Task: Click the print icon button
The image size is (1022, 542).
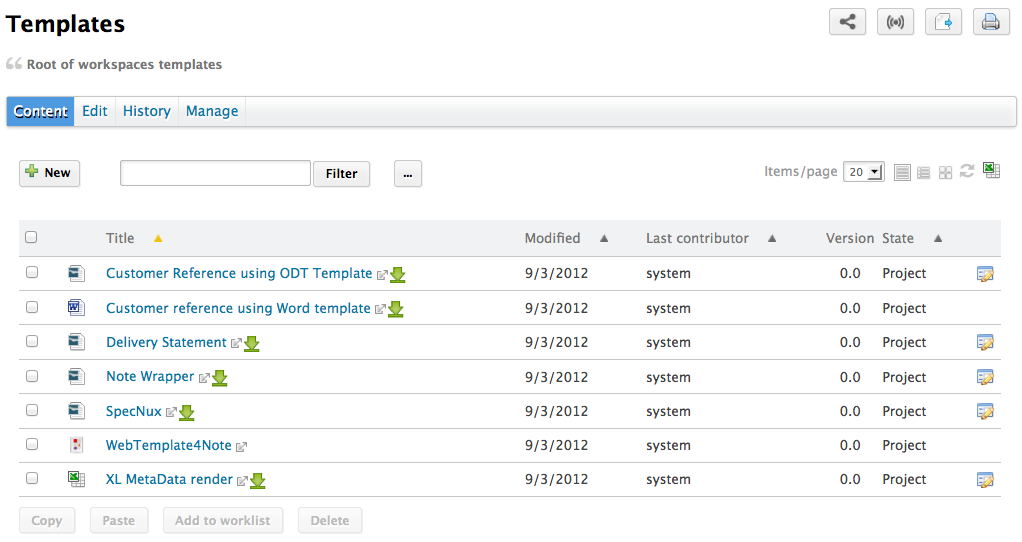Action: [x=990, y=22]
